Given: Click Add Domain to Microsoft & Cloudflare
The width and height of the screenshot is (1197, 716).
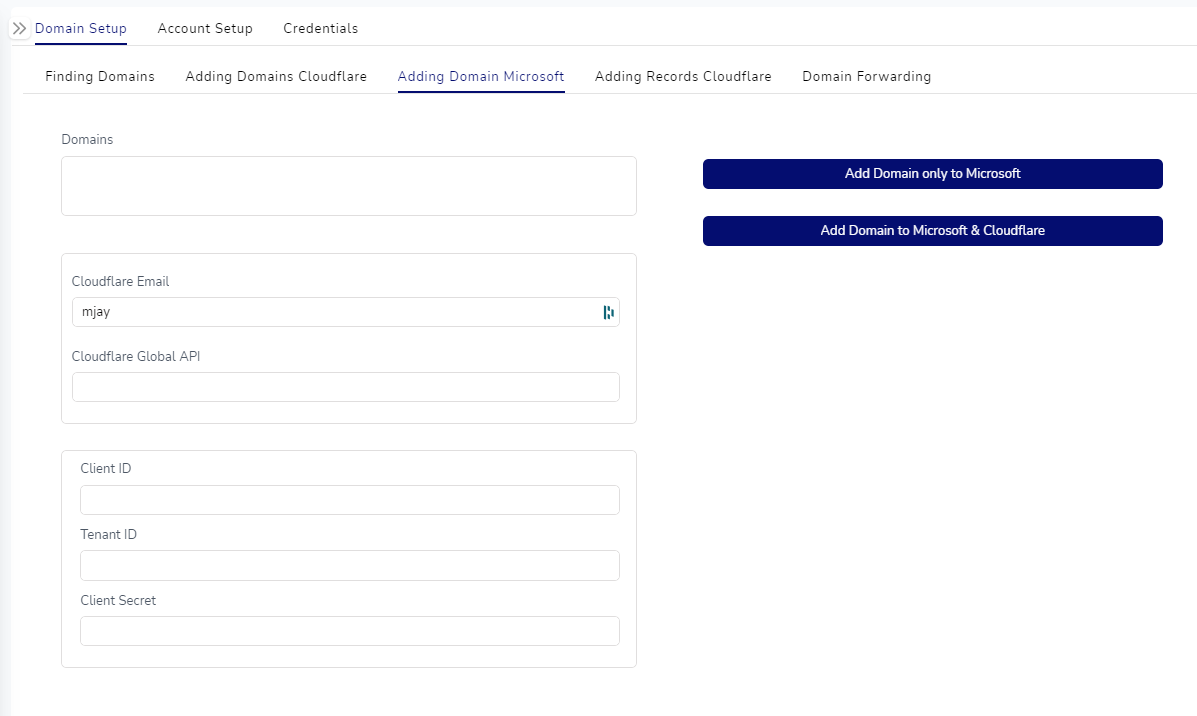Looking at the screenshot, I should click(933, 231).
